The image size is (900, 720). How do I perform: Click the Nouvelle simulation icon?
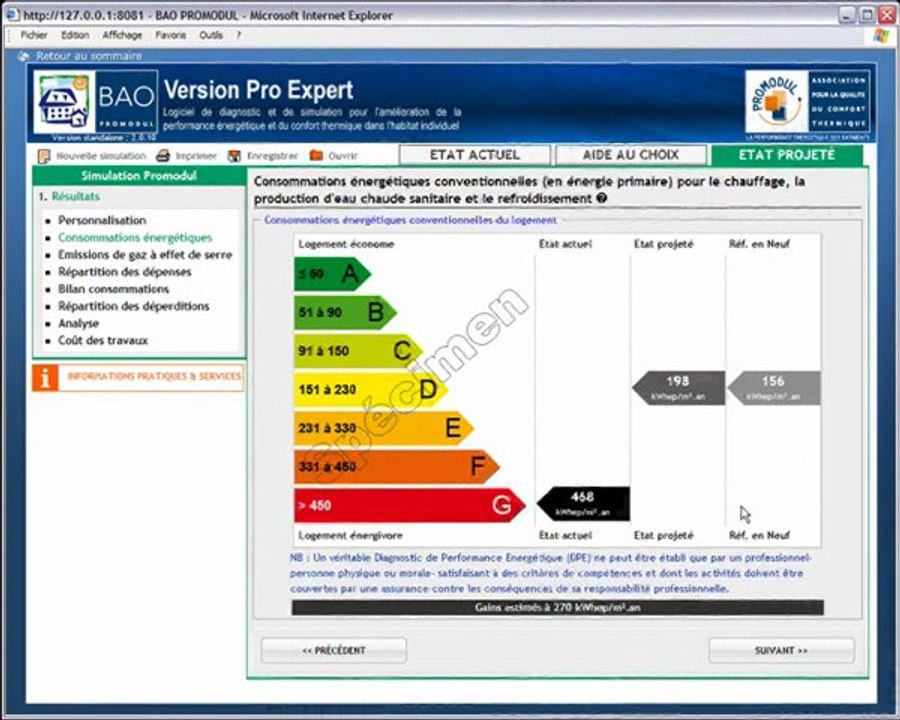point(44,156)
